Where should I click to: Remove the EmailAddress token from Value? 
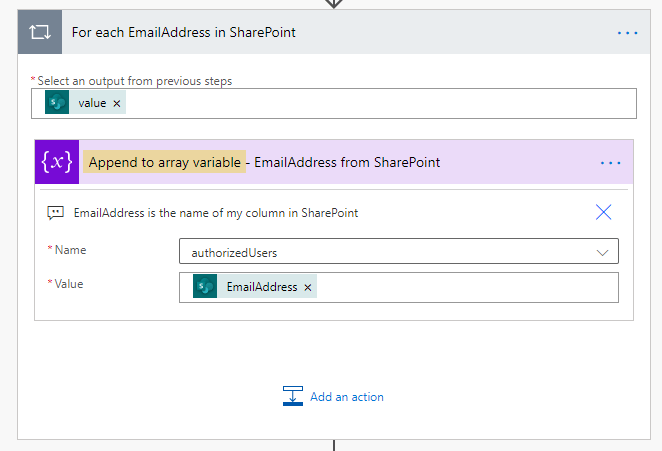308,287
